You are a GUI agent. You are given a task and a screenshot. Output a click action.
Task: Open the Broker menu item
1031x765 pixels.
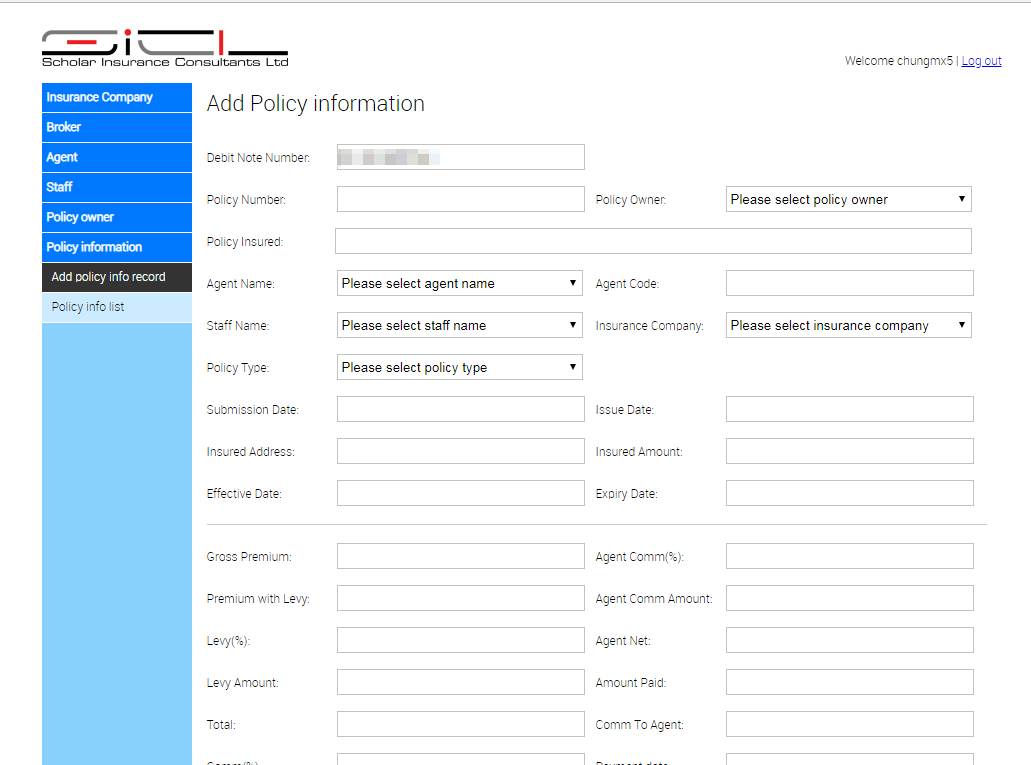pyautogui.click(x=117, y=128)
